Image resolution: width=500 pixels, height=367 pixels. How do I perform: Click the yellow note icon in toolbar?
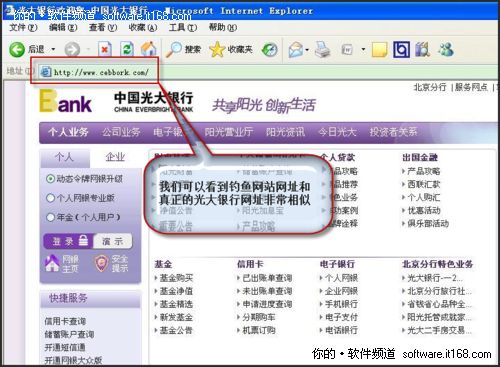point(379,50)
